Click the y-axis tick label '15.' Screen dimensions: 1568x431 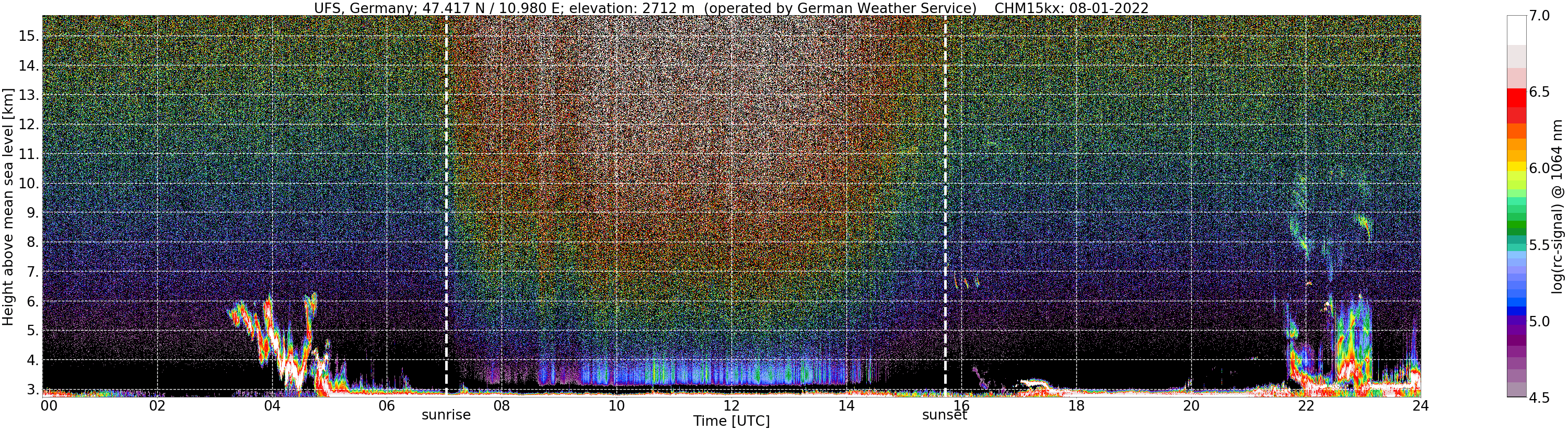point(29,36)
